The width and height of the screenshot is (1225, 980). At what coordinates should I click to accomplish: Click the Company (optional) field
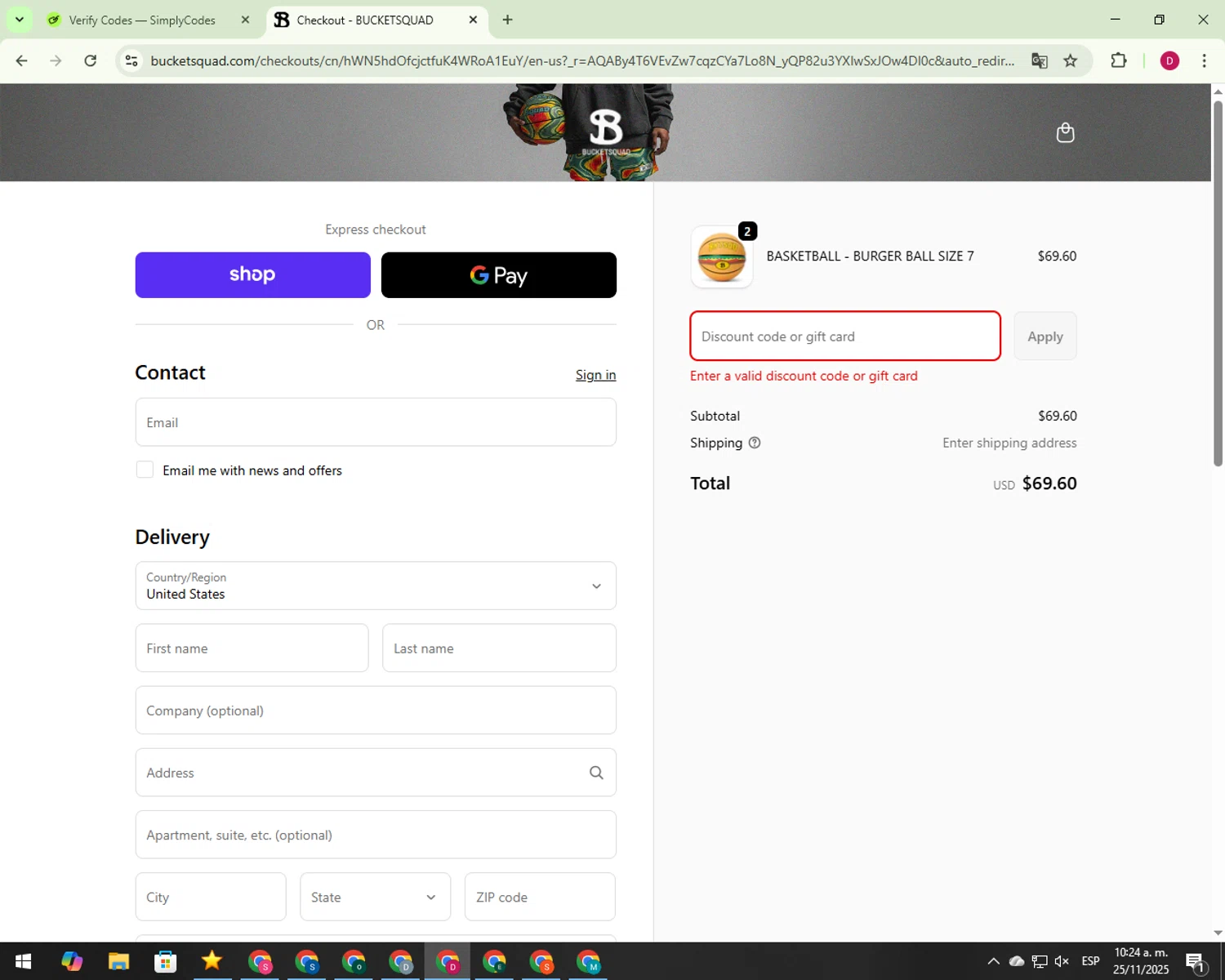pos(376,710)
